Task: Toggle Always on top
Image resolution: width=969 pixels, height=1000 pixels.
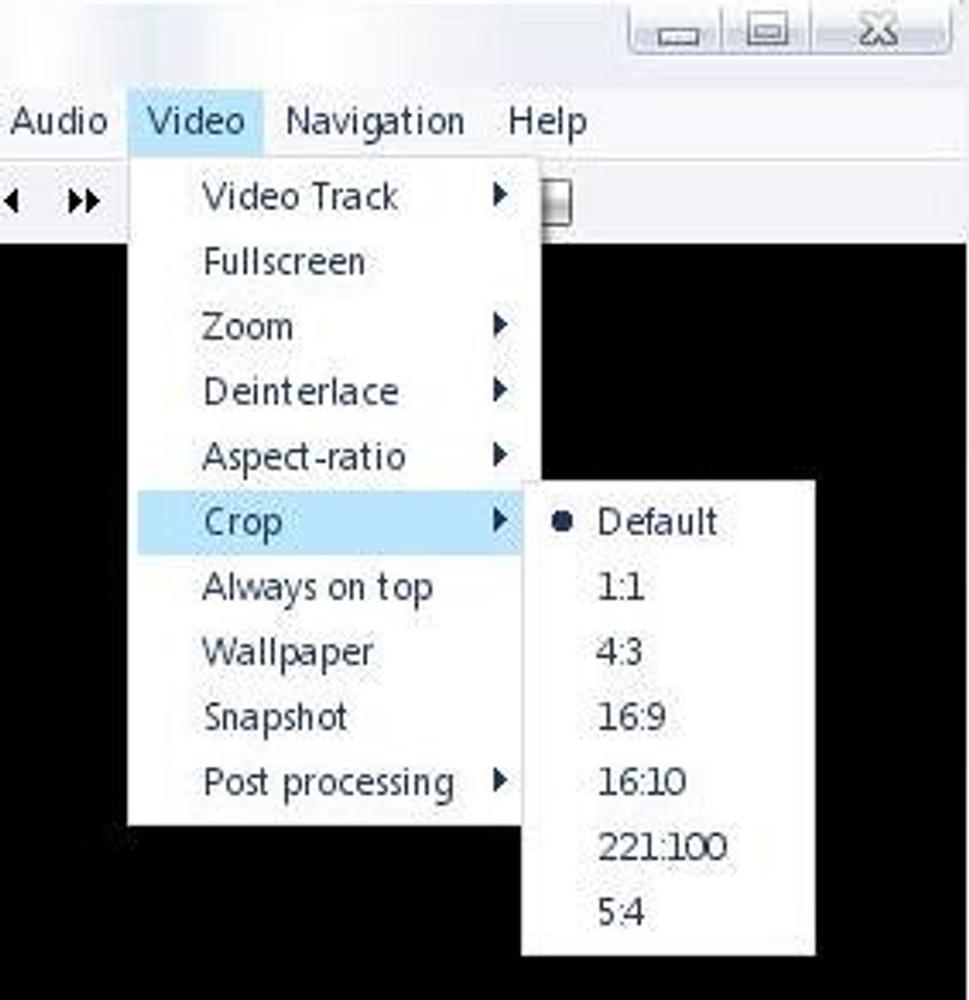Action: [317, 587]
